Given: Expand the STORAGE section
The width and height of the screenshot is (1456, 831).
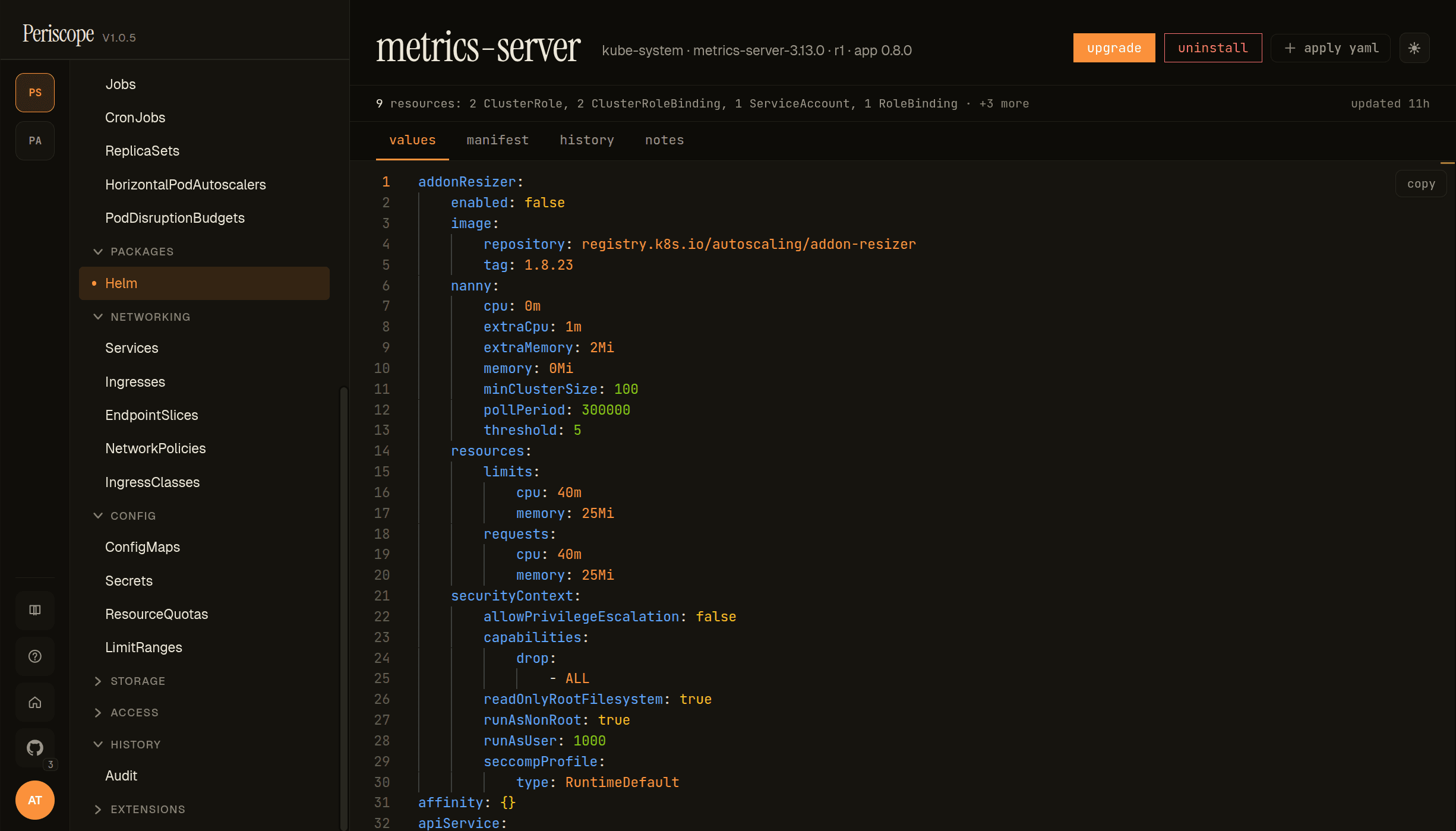Looking at the screenshot, I should 129,681.
